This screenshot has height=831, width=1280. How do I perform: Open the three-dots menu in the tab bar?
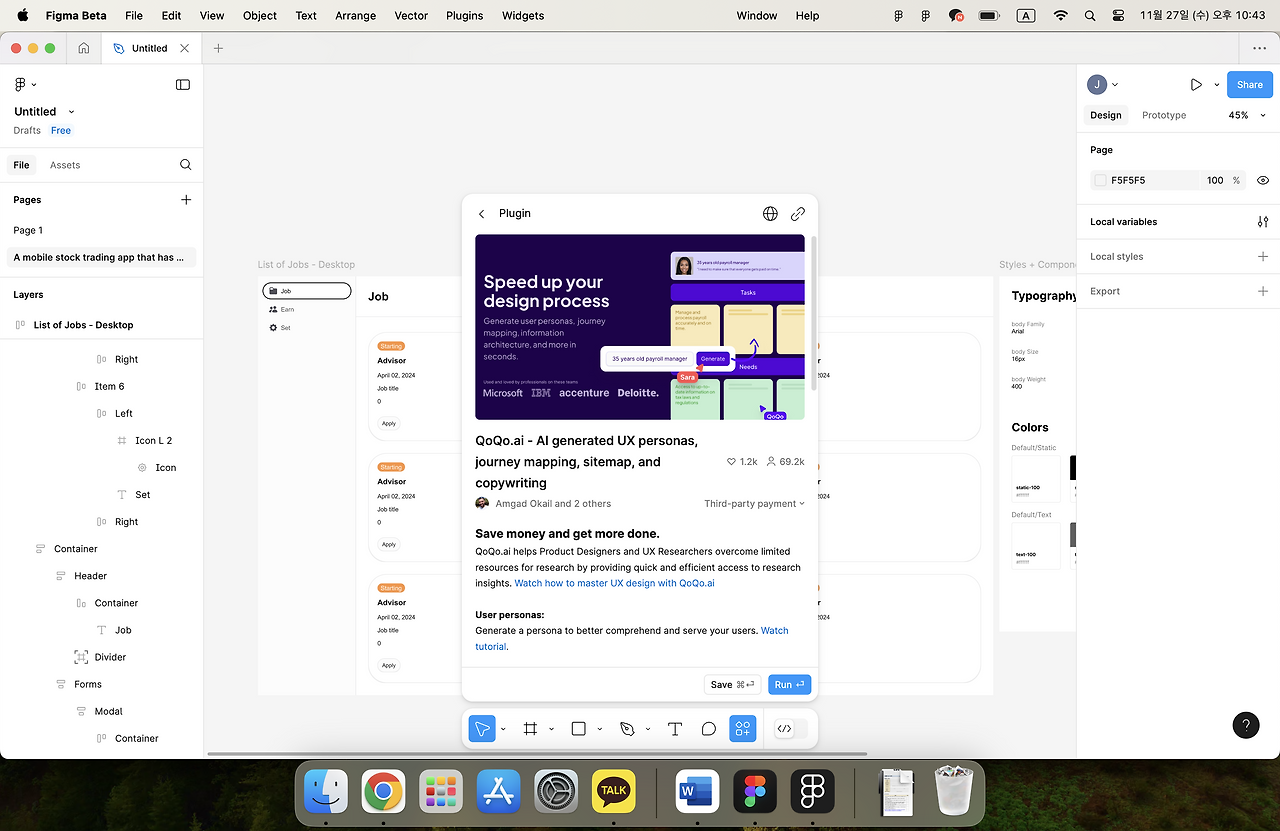pos(1259,48)
